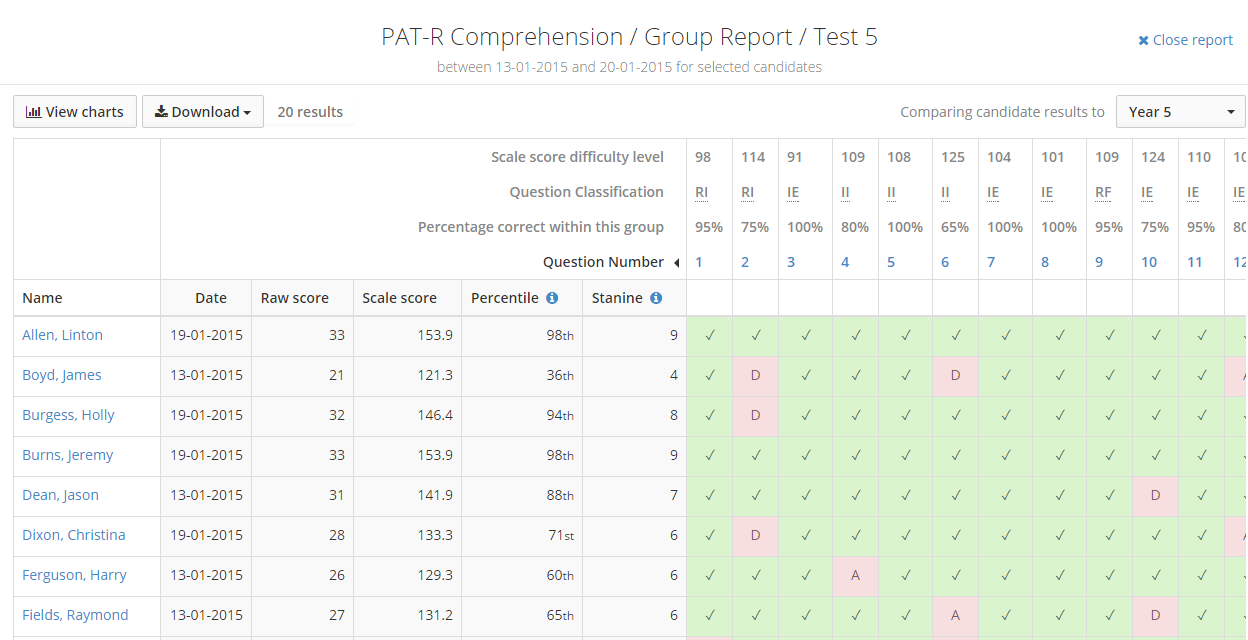This screenshot has width=1248, height=640.
Task: Click the Percentile column header
Action: pyautogui.click(x=505, y=298)
